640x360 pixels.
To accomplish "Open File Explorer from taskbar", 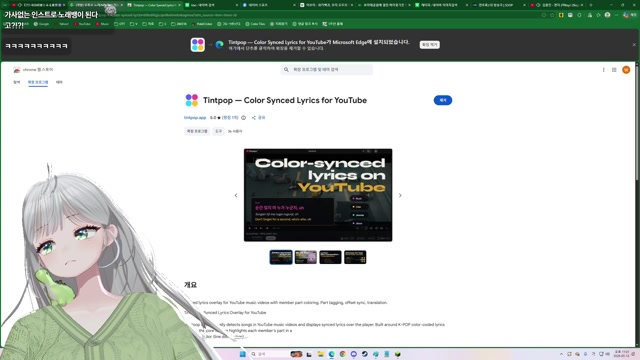I will pyautogui.click(x=320, y=354).
